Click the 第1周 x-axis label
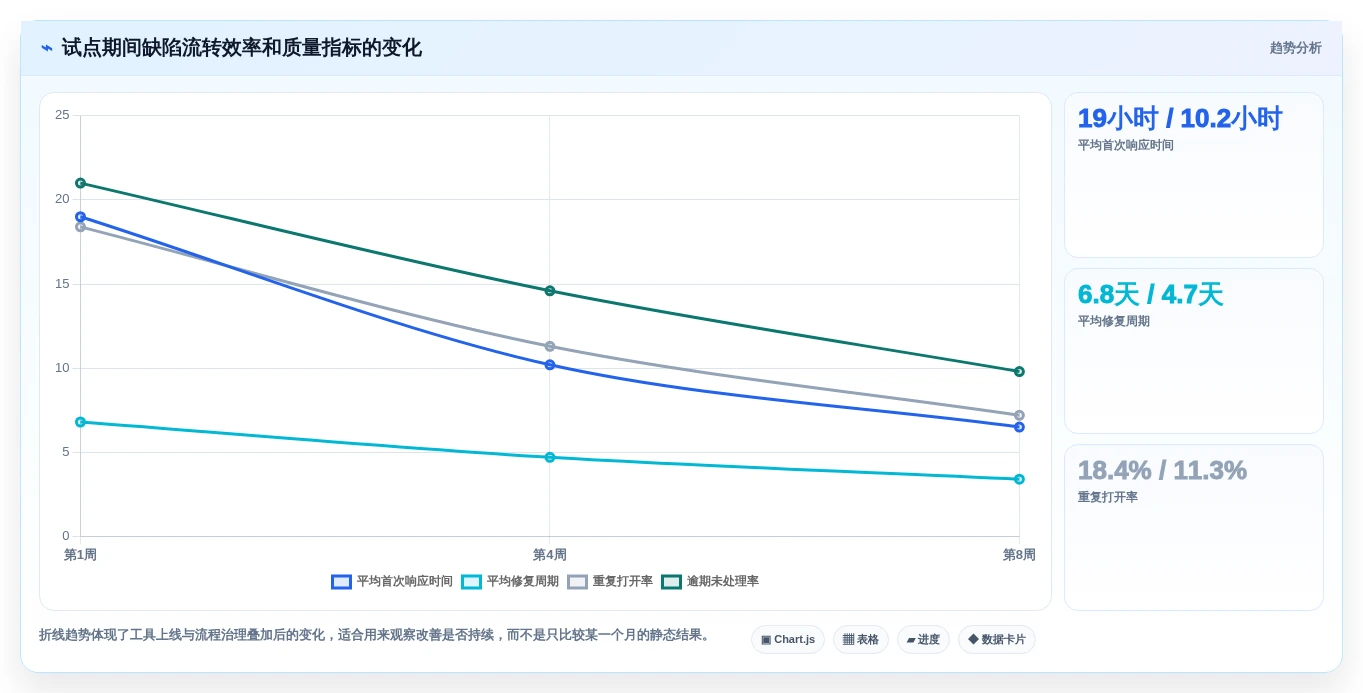This screenshot has height=693, width=1363. (80, 555)
